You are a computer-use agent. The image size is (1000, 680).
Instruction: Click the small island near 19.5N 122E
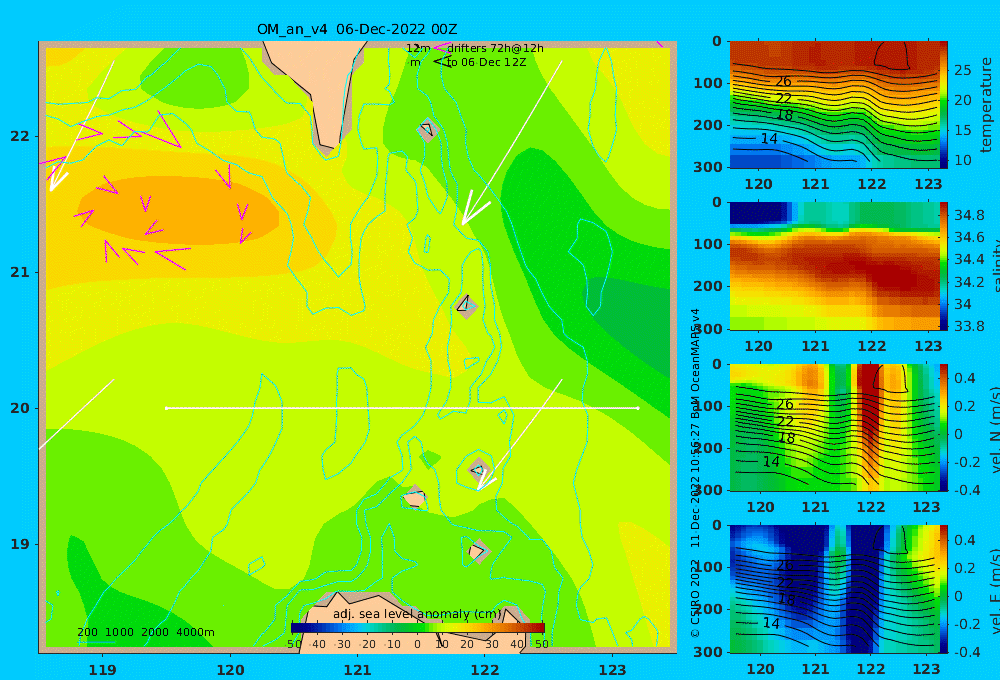tap(478, 471)
